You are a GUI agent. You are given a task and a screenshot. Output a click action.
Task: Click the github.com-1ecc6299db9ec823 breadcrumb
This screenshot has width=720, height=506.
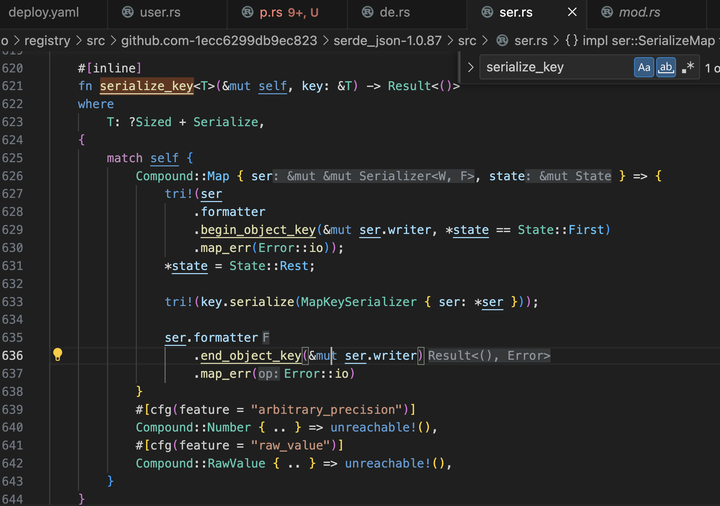(x=219, y=41)
